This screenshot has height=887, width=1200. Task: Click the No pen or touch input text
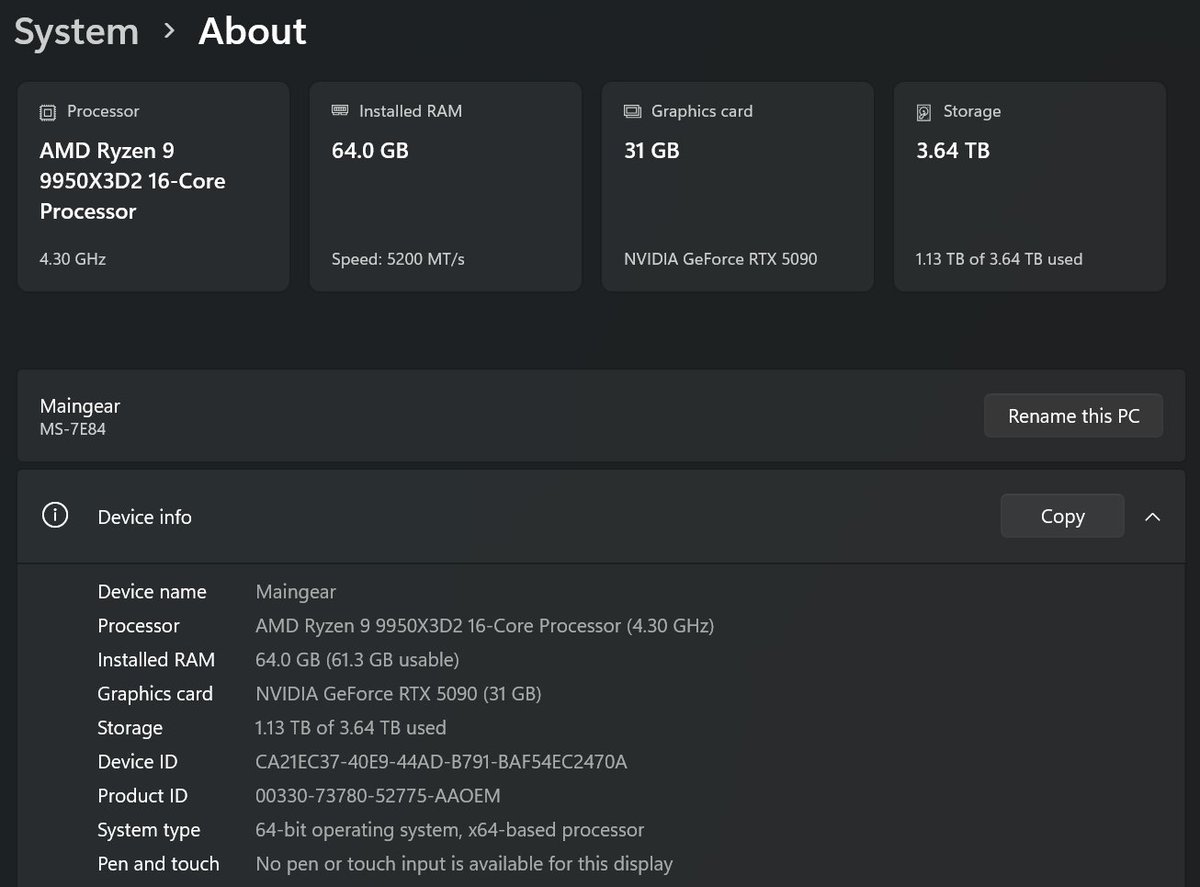point(465,864)
